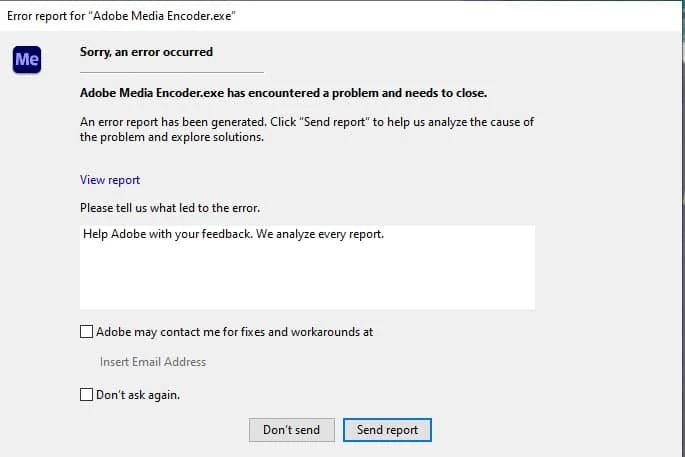Click the Send report button
685x457 pixels.
[x=387, y=430]
